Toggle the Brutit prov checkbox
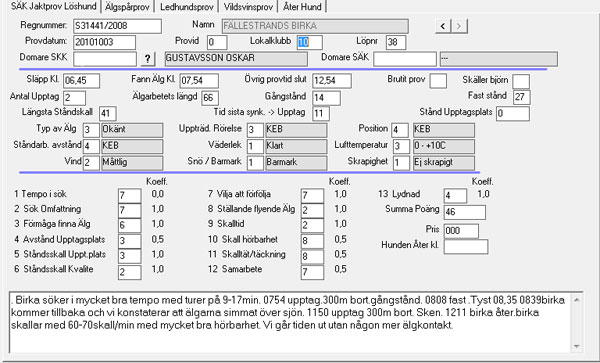 pyautogui.click(x=438, y=81)
